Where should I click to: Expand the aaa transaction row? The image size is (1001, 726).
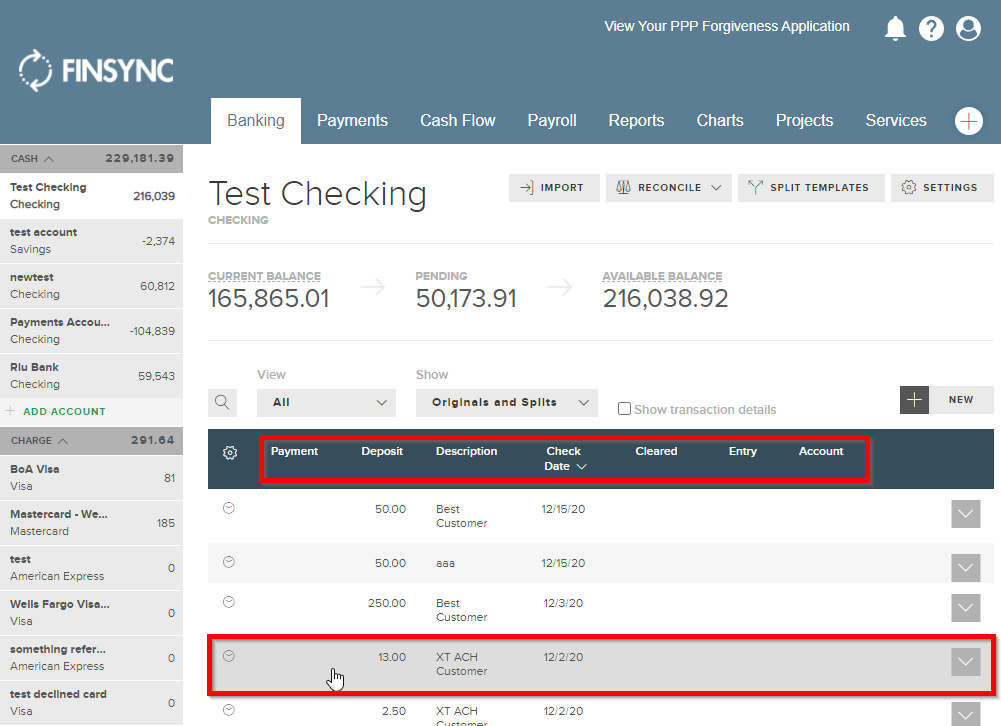(965, 568)
